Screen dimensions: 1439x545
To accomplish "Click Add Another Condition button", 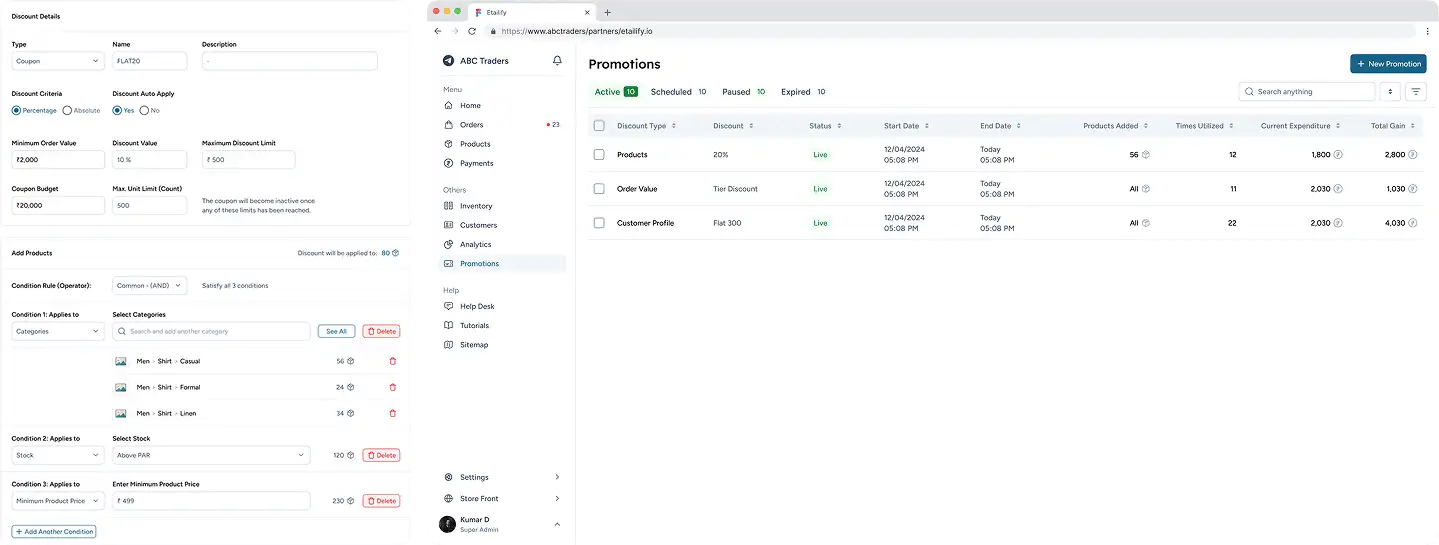I will [54, 531].
